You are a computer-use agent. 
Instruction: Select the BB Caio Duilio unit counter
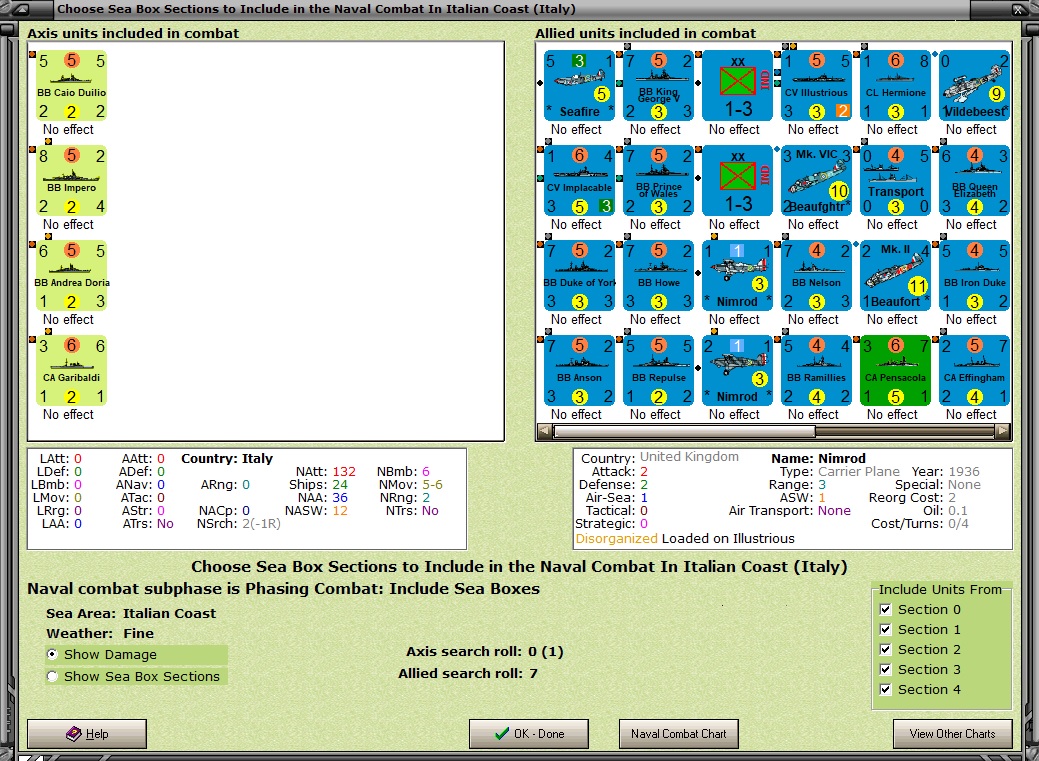[72, 86]
